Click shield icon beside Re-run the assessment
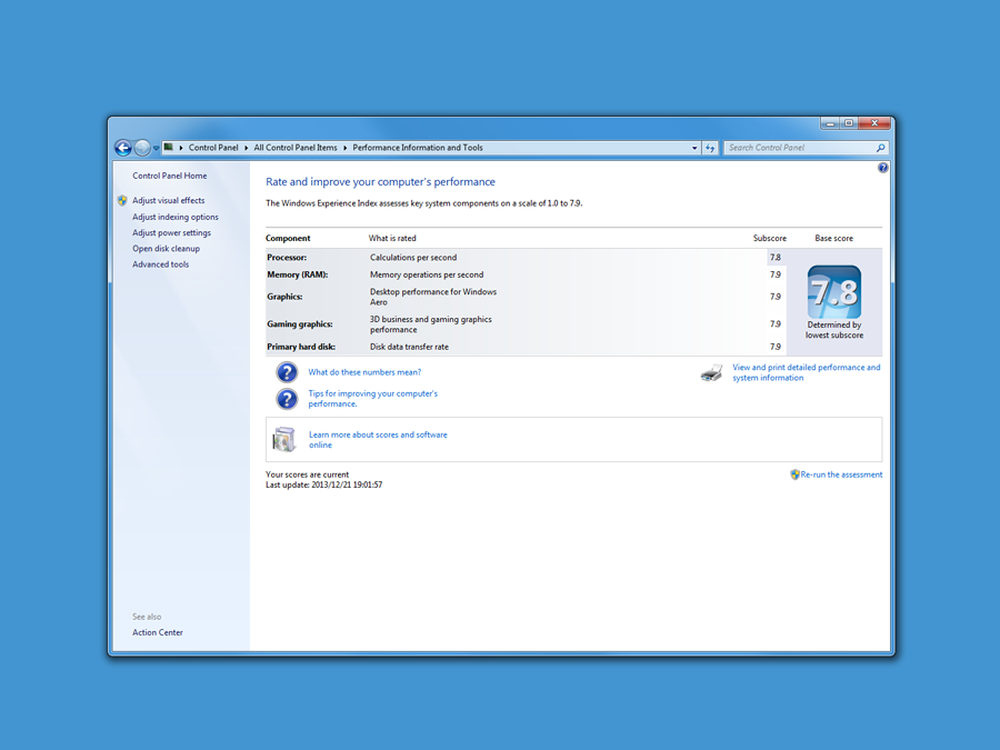Screen dimensions: 1000x750 coord(795,474)
